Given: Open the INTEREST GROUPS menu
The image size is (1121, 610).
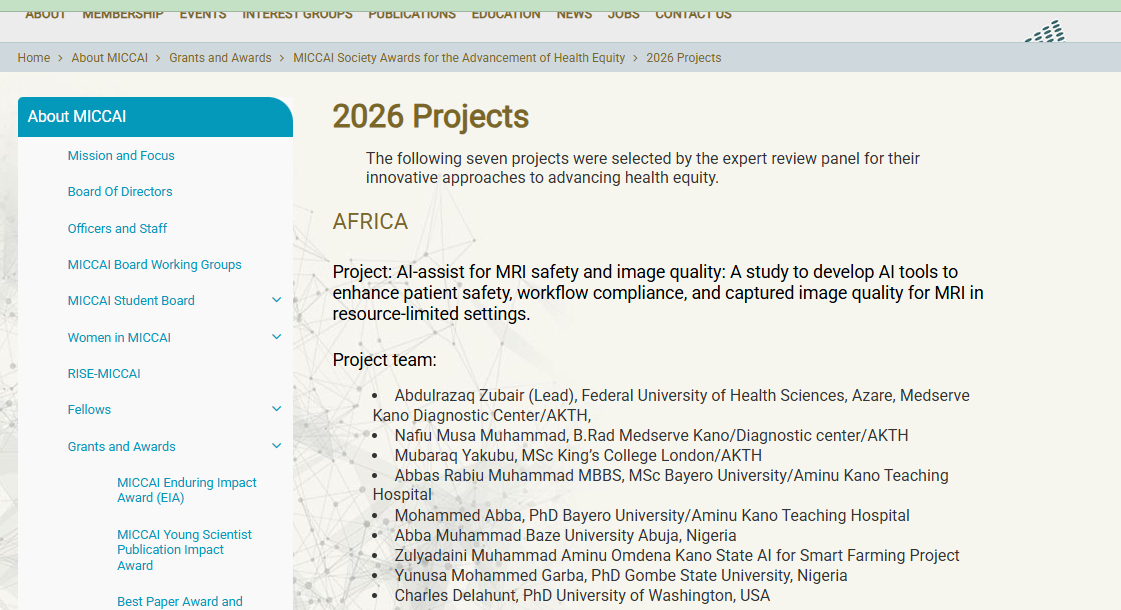Looking at the screenshot, I should (x=297, y=14).
